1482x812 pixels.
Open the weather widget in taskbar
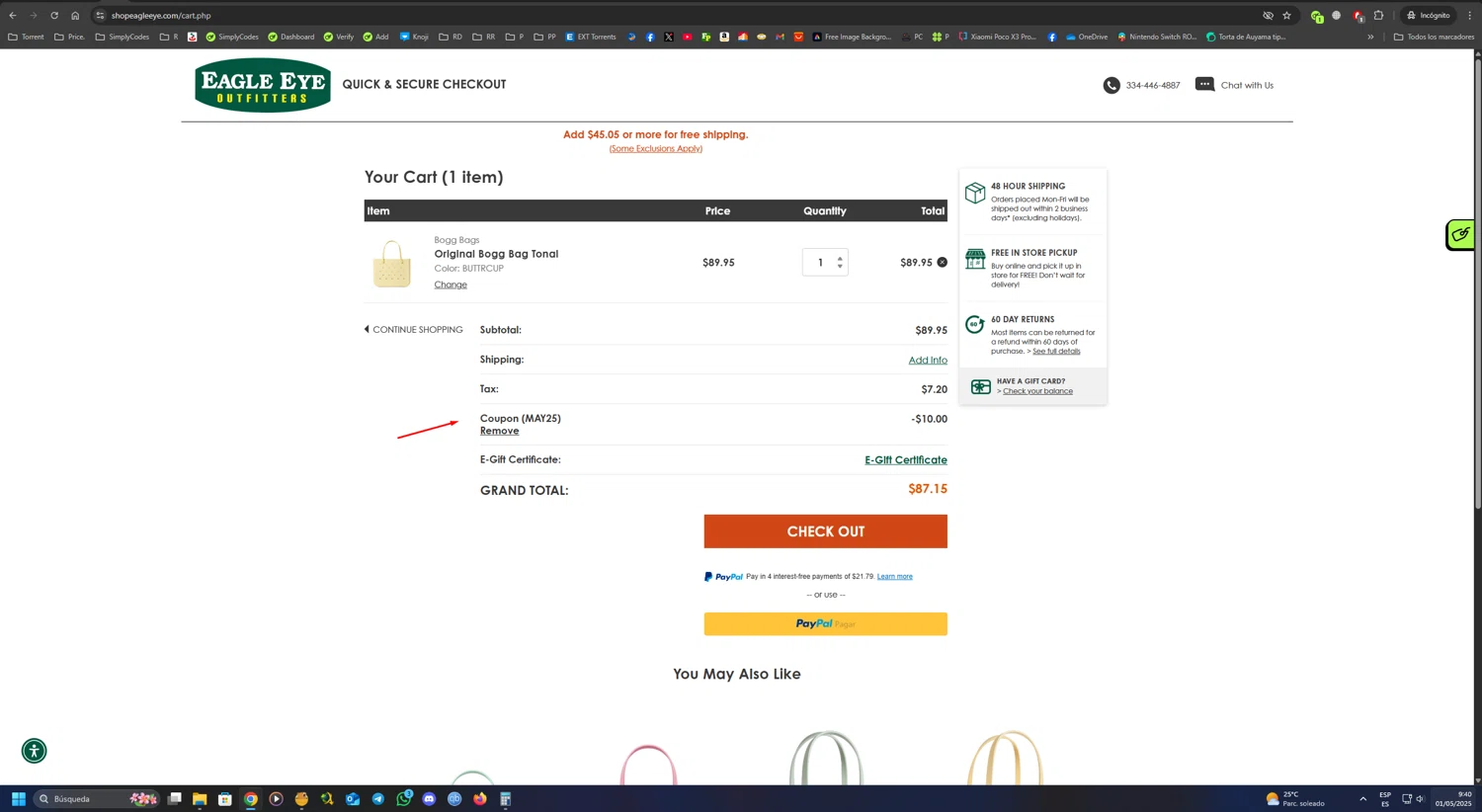[1295, 799]
